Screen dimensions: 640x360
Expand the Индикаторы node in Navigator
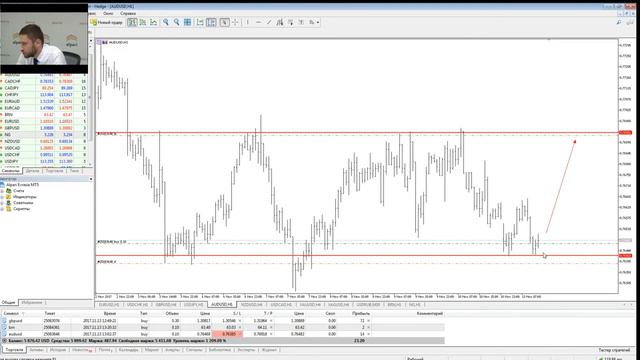coord(2,197)
